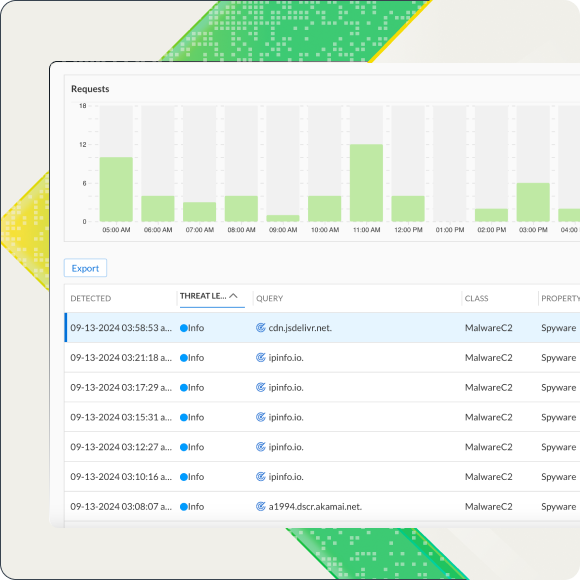Click the Requests chart title
This screenshot has width=580, height=580.
(90, 89)
